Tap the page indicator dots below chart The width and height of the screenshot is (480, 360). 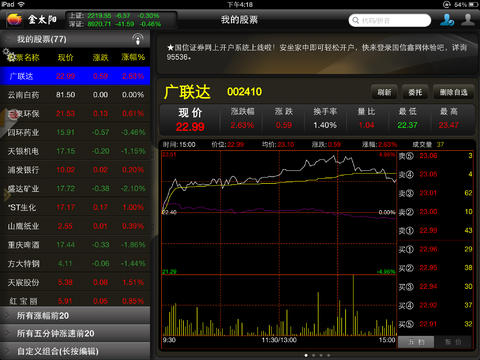[x=317, y=355]
